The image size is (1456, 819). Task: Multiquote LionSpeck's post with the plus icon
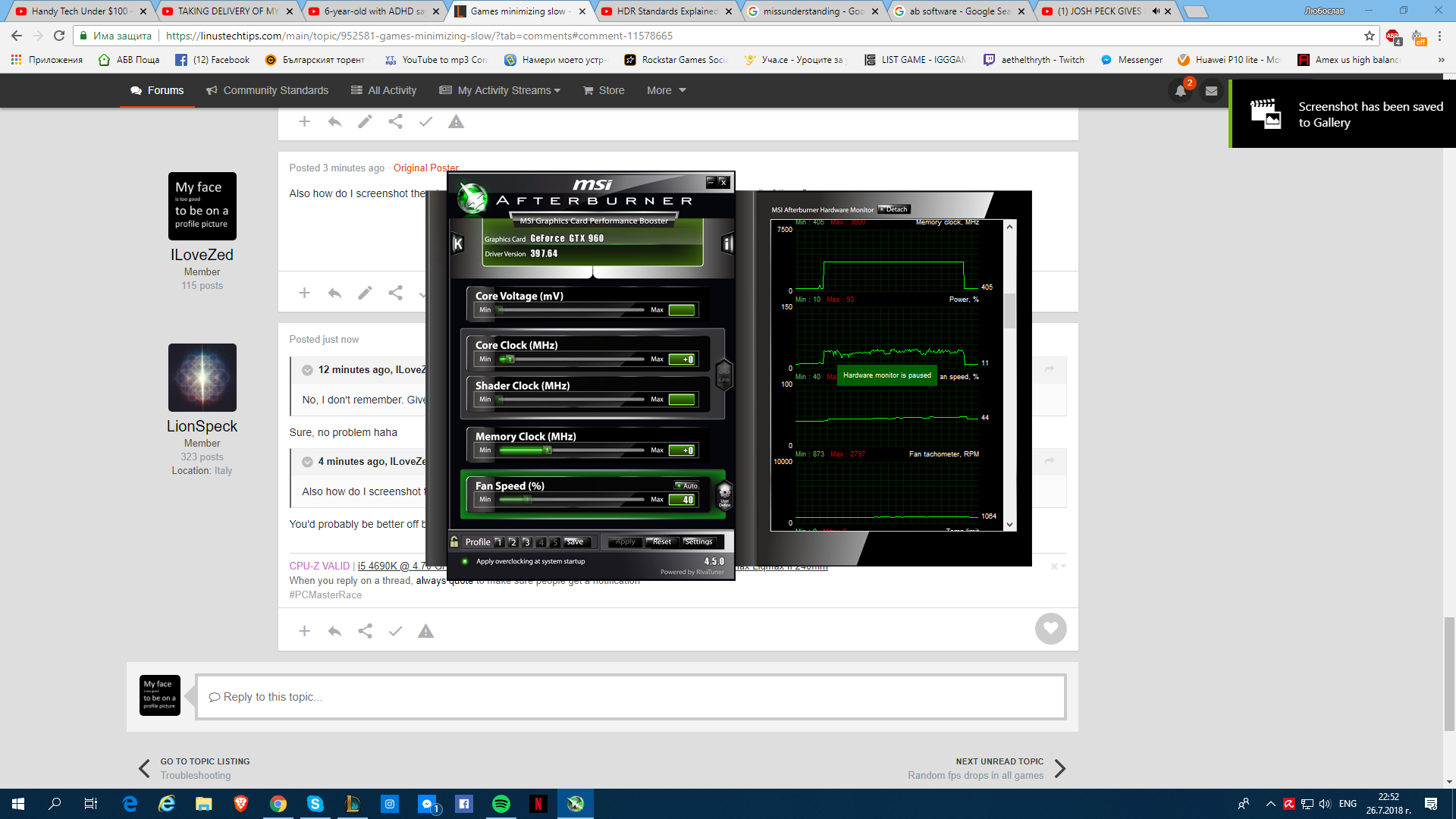coord(304,631)
